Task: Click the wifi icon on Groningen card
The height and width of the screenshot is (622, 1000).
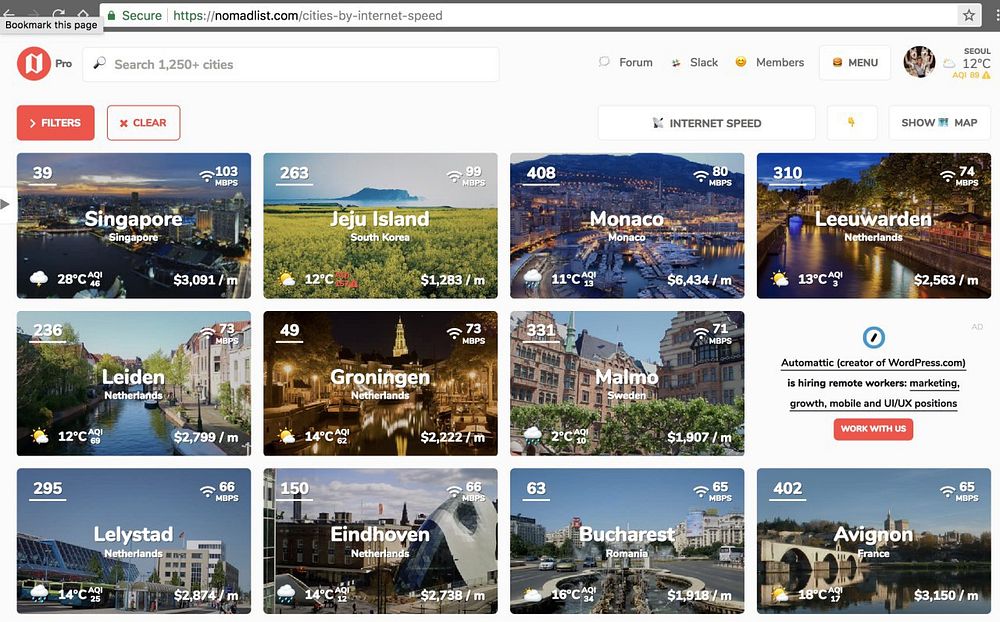Action: [453, 333]
